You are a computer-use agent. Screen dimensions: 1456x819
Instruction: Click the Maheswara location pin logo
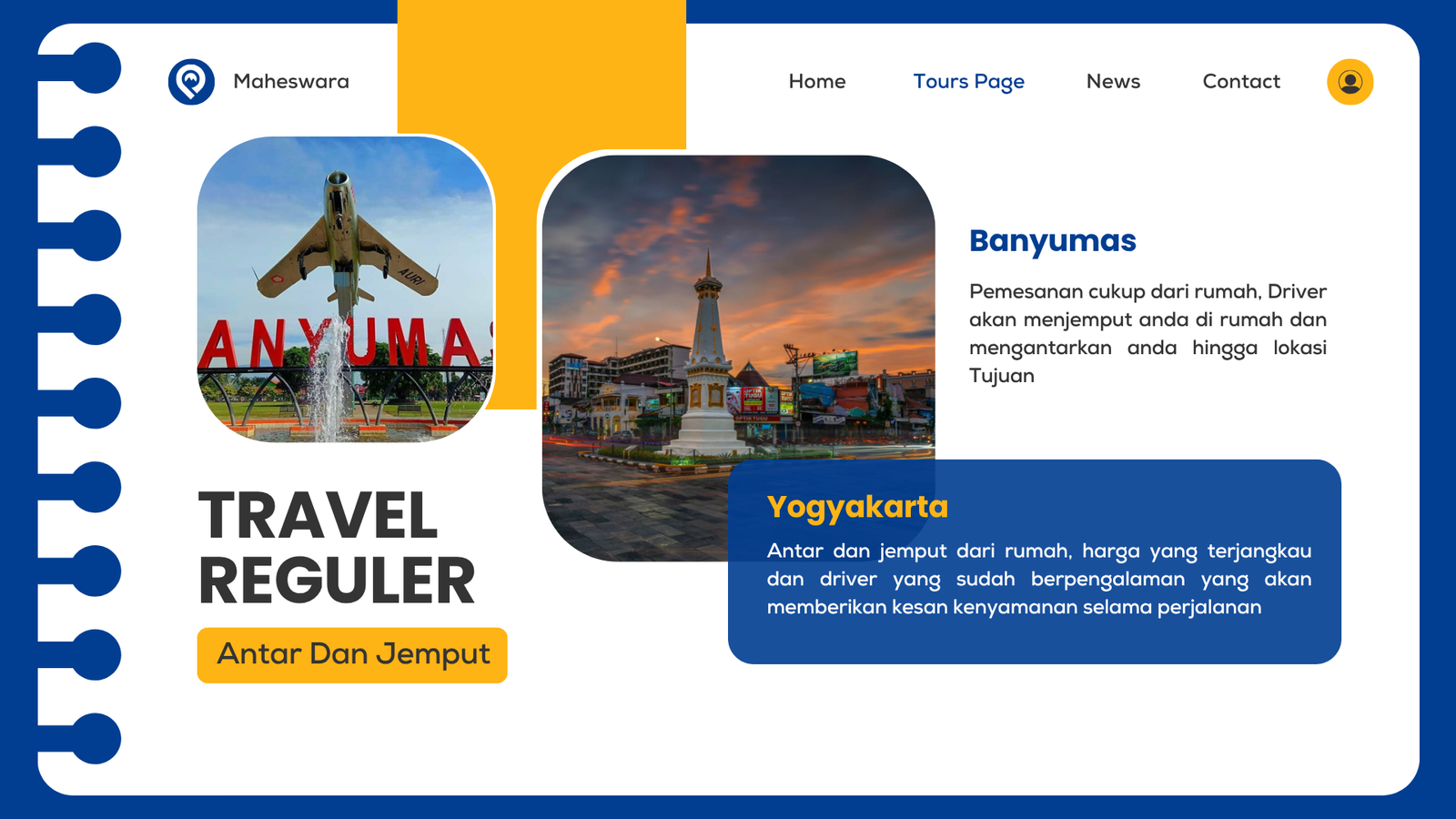point(191,82)
